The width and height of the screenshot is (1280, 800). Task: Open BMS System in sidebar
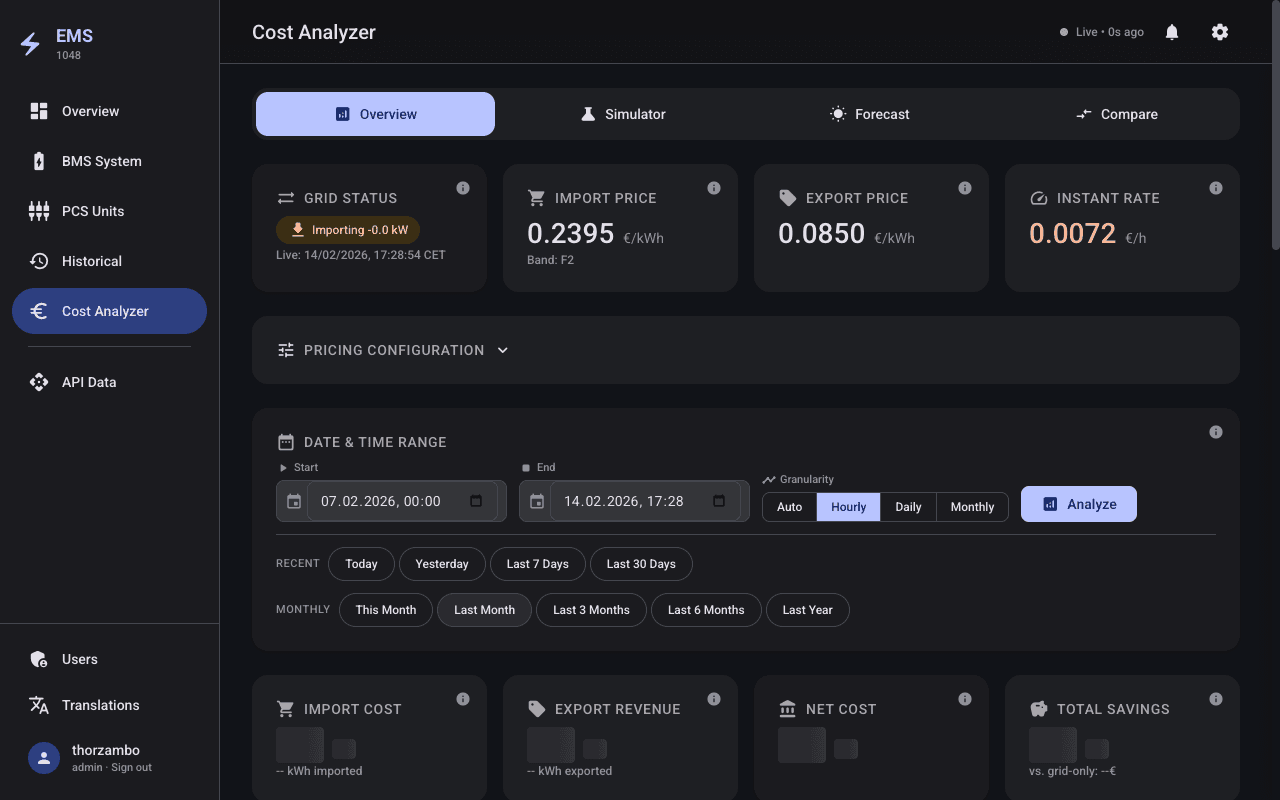click(x=101, y=161)
